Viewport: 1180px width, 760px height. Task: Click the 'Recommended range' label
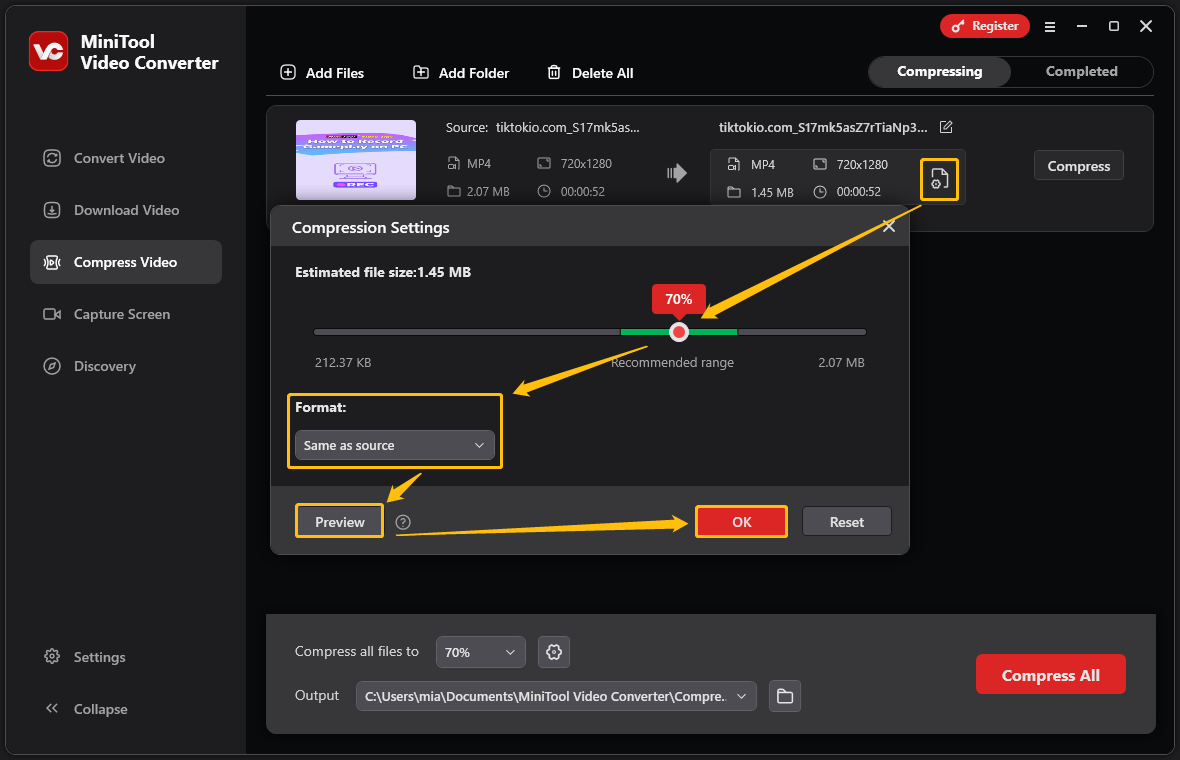coord(672,363)
